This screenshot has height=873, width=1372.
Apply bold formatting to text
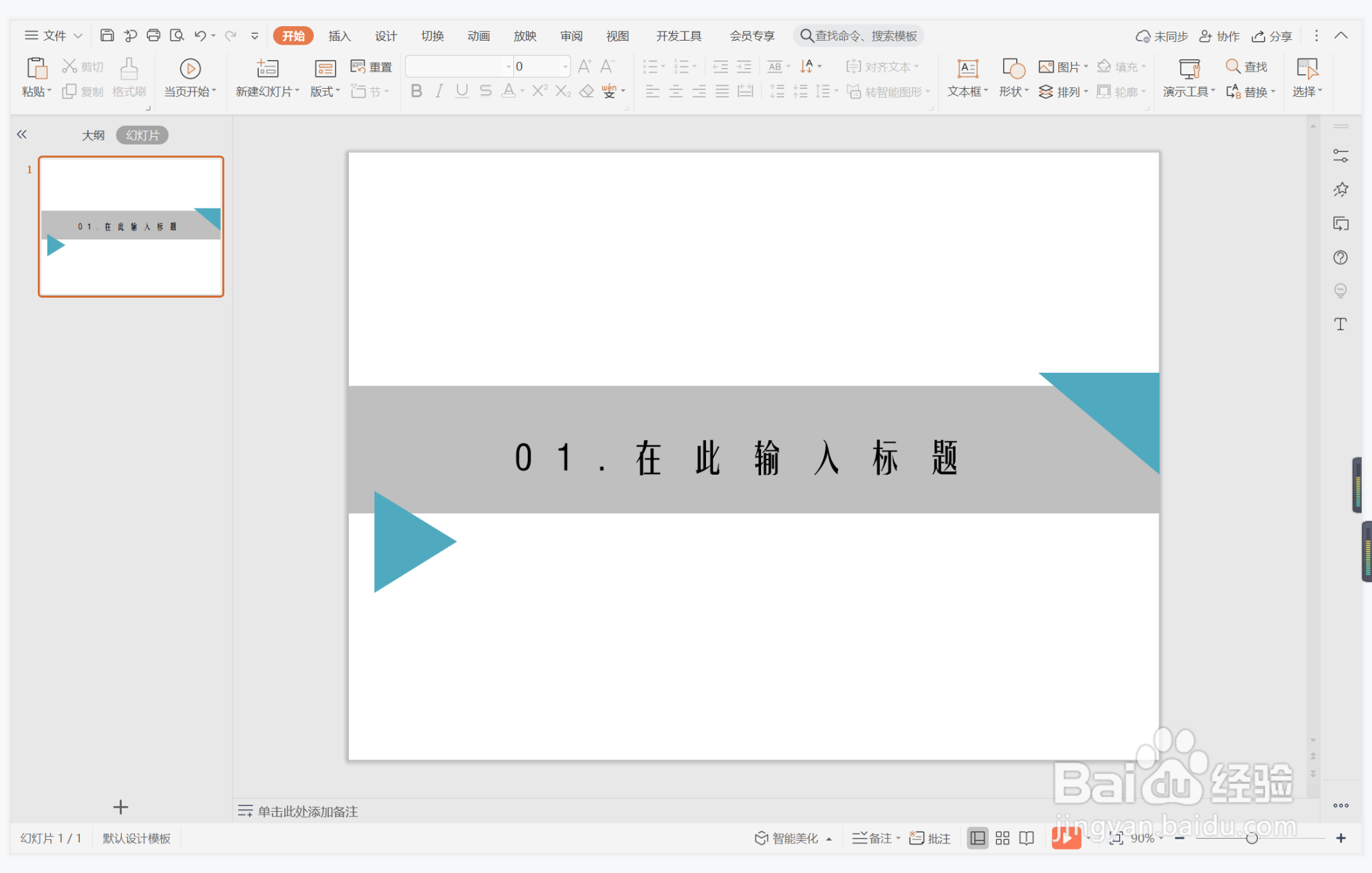(x=416, y=90)
